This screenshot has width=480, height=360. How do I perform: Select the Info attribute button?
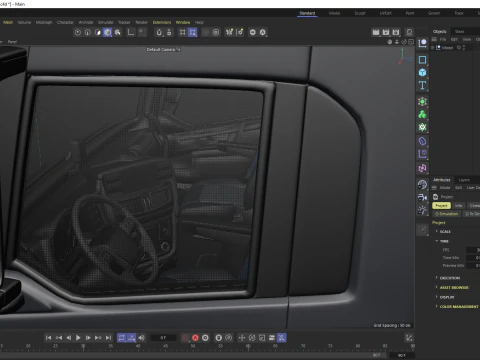(x=459, y=205)
